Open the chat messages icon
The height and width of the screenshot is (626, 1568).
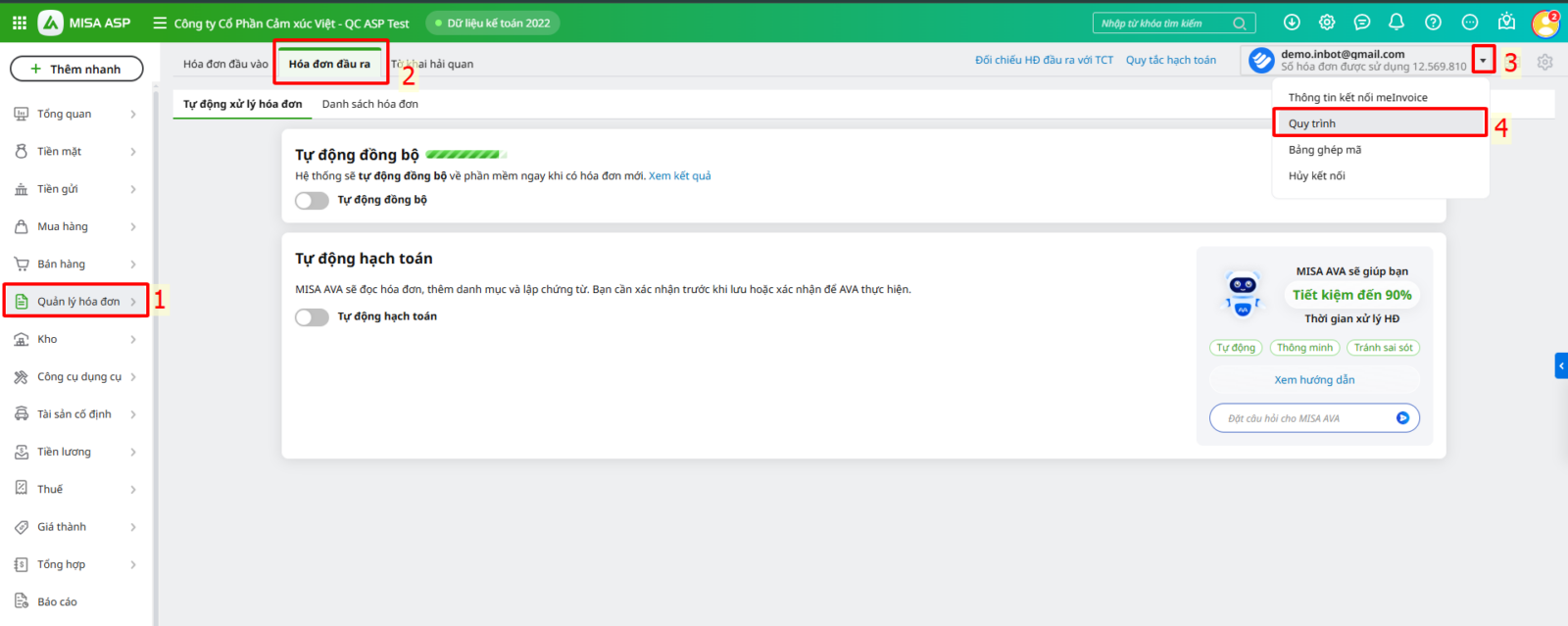pos(1362,23)
